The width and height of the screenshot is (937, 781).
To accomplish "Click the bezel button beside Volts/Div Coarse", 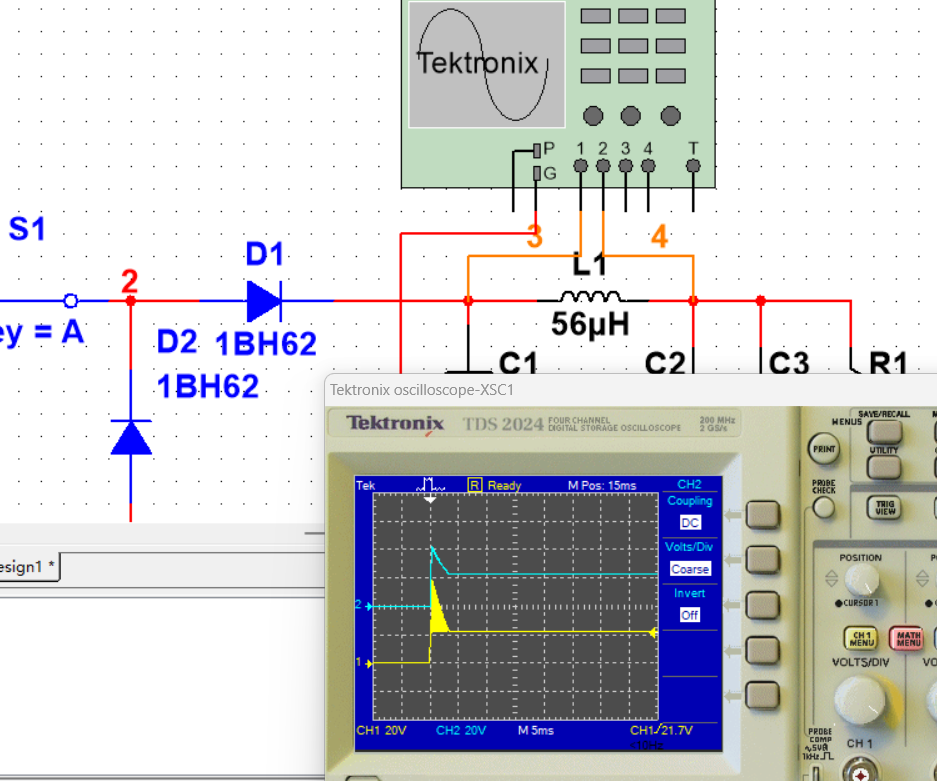I will pos(763,559).
